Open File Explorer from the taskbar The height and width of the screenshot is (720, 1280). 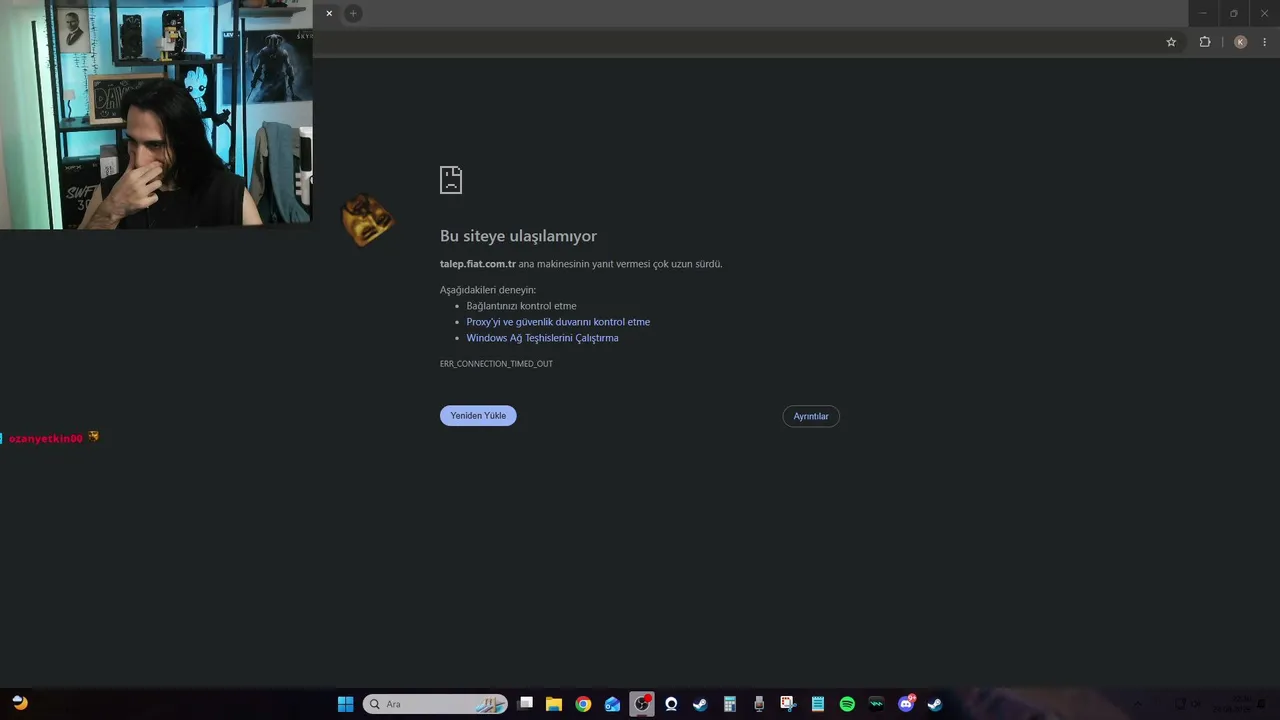coord(554,704)
